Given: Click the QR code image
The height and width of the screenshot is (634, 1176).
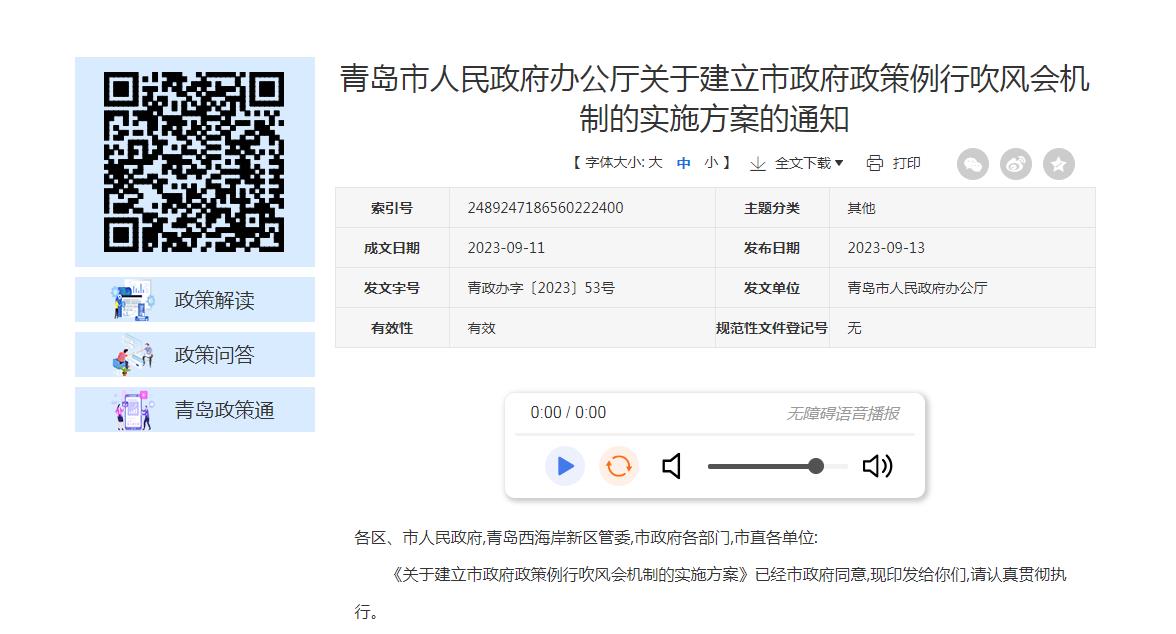Looking at the screenshot, I should point(195,162).
